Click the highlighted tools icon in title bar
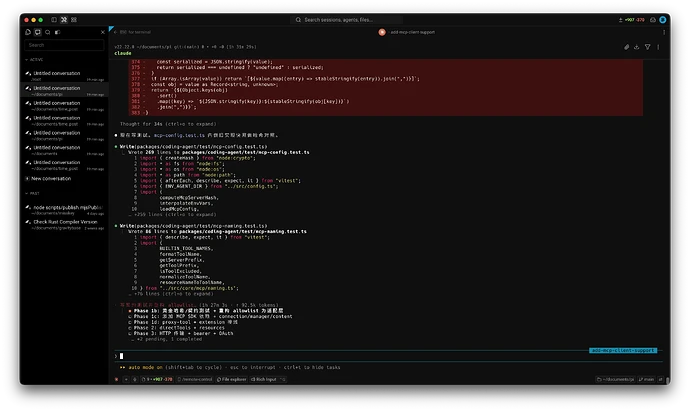Viewport: 690px width, 410px height. (x=64, y=20)
